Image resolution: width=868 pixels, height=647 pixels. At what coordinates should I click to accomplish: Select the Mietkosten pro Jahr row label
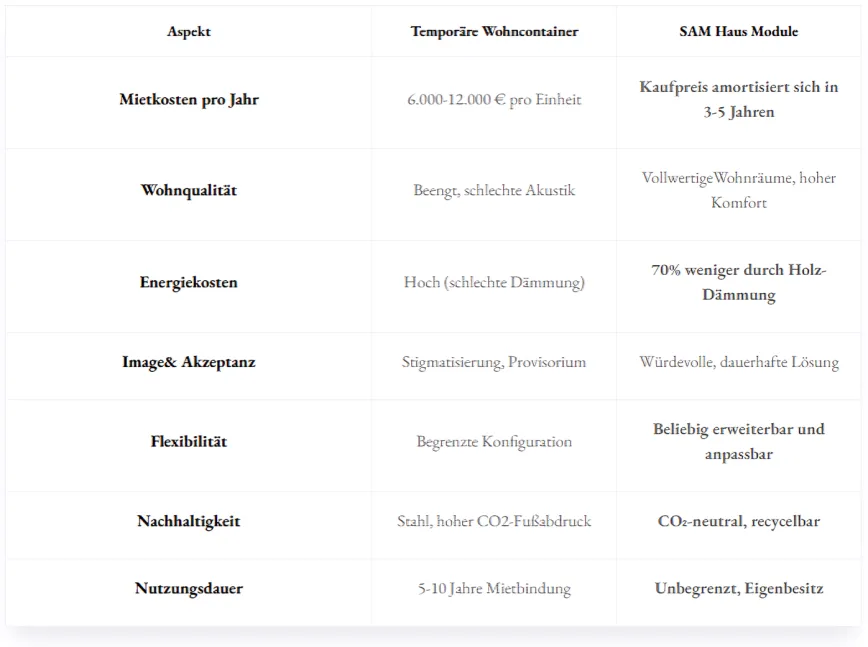[x=189, y=100]
